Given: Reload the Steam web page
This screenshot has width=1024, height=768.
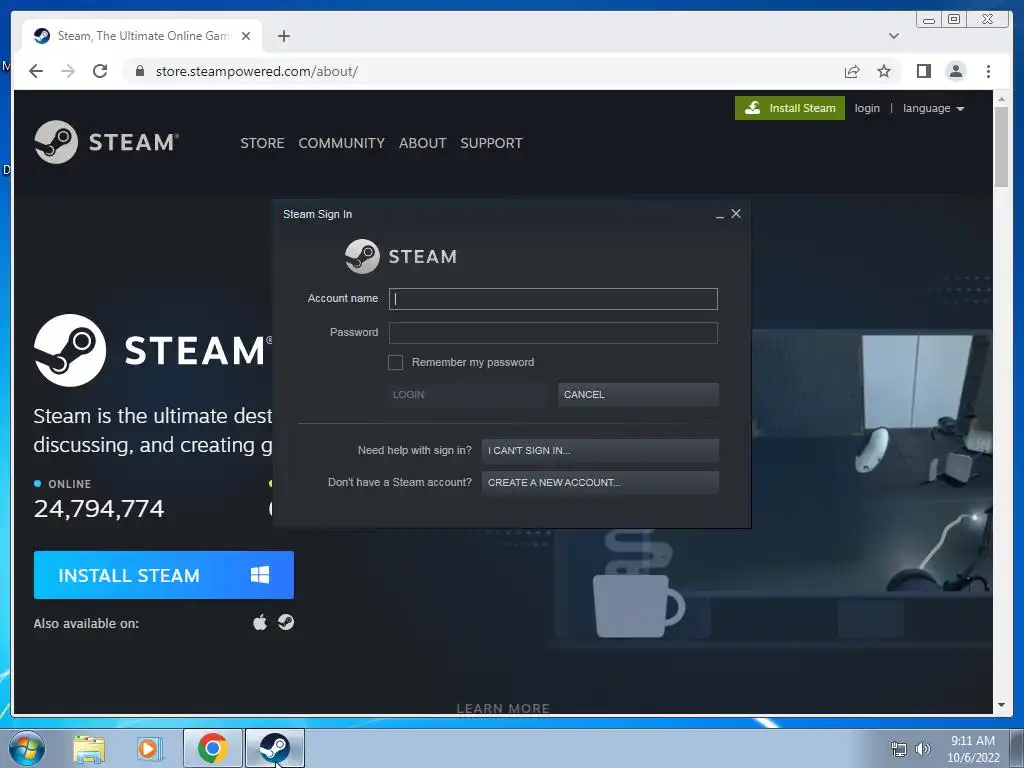Looking at the screenshot, I should 100,71.
